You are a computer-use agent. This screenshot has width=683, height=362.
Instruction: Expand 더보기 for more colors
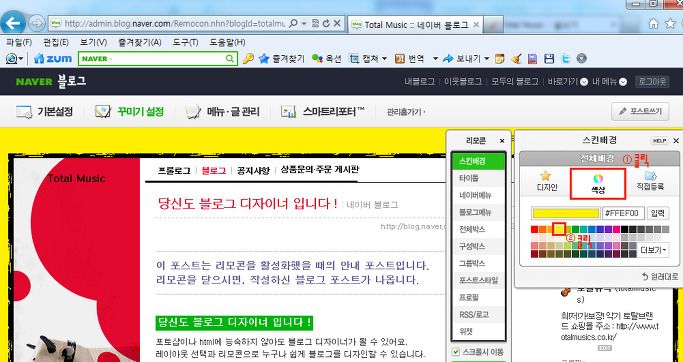654,250
